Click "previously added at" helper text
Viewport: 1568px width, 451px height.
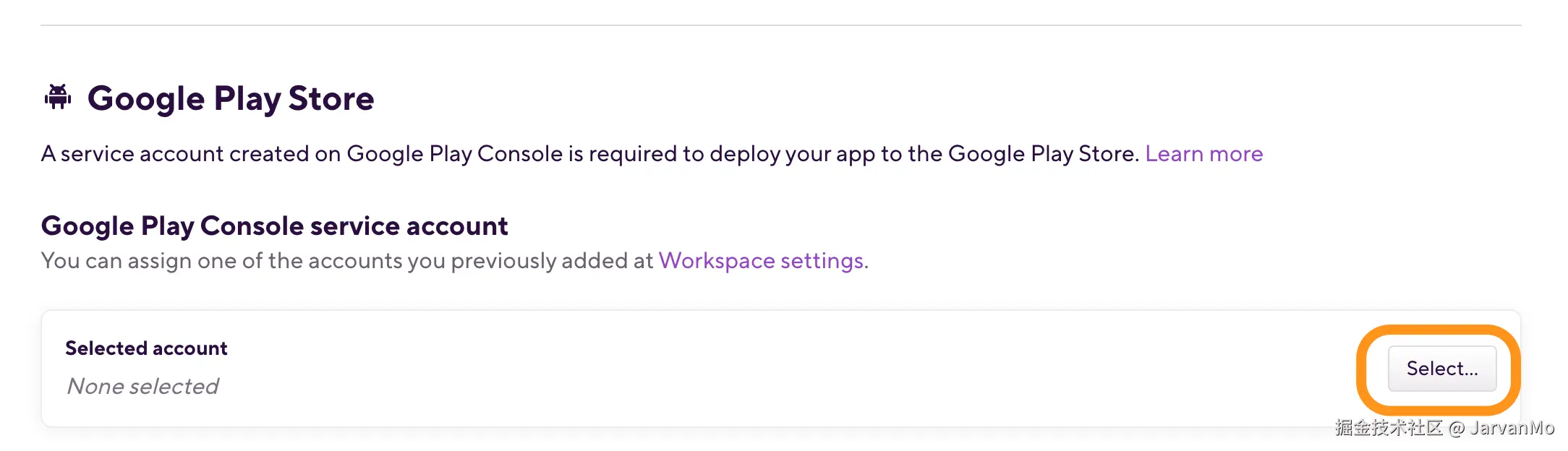(552, 260)
